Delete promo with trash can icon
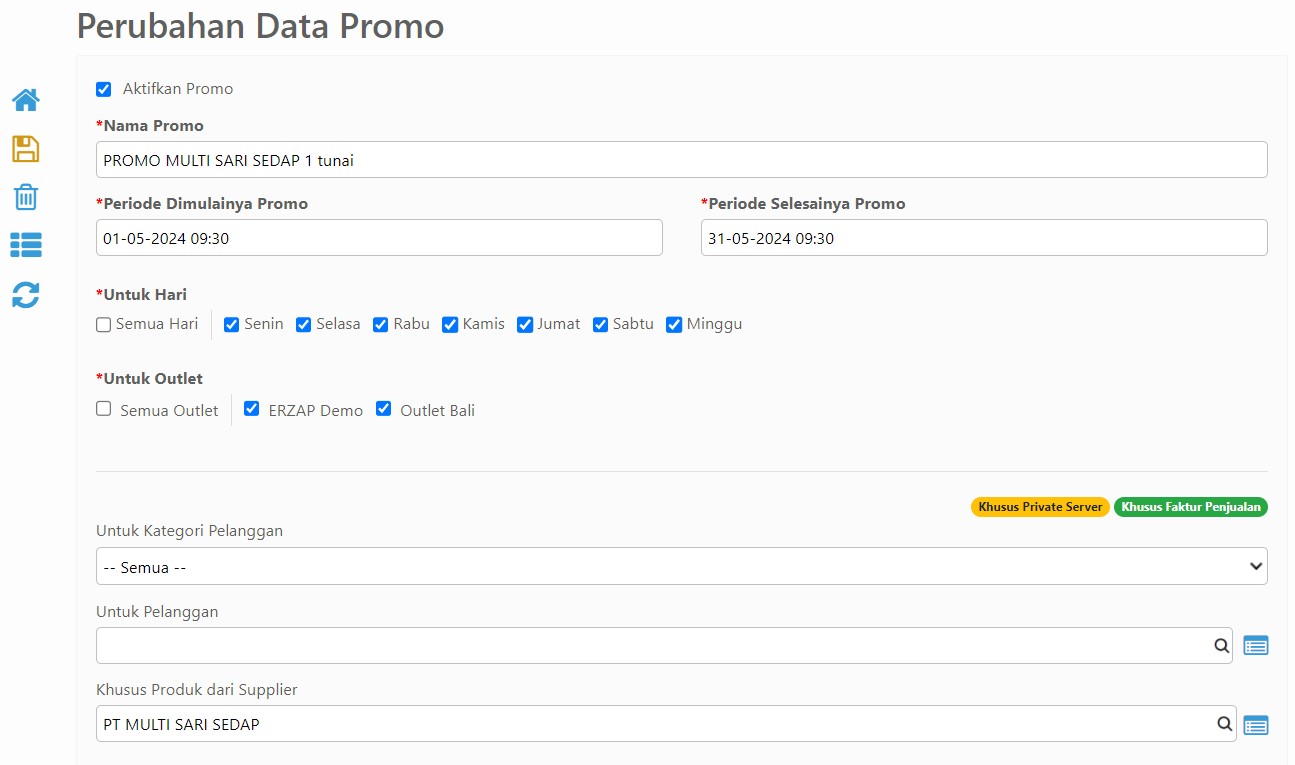Image resolution: width=1295 pixels, height=765 pixels. [x=26, y=197]
